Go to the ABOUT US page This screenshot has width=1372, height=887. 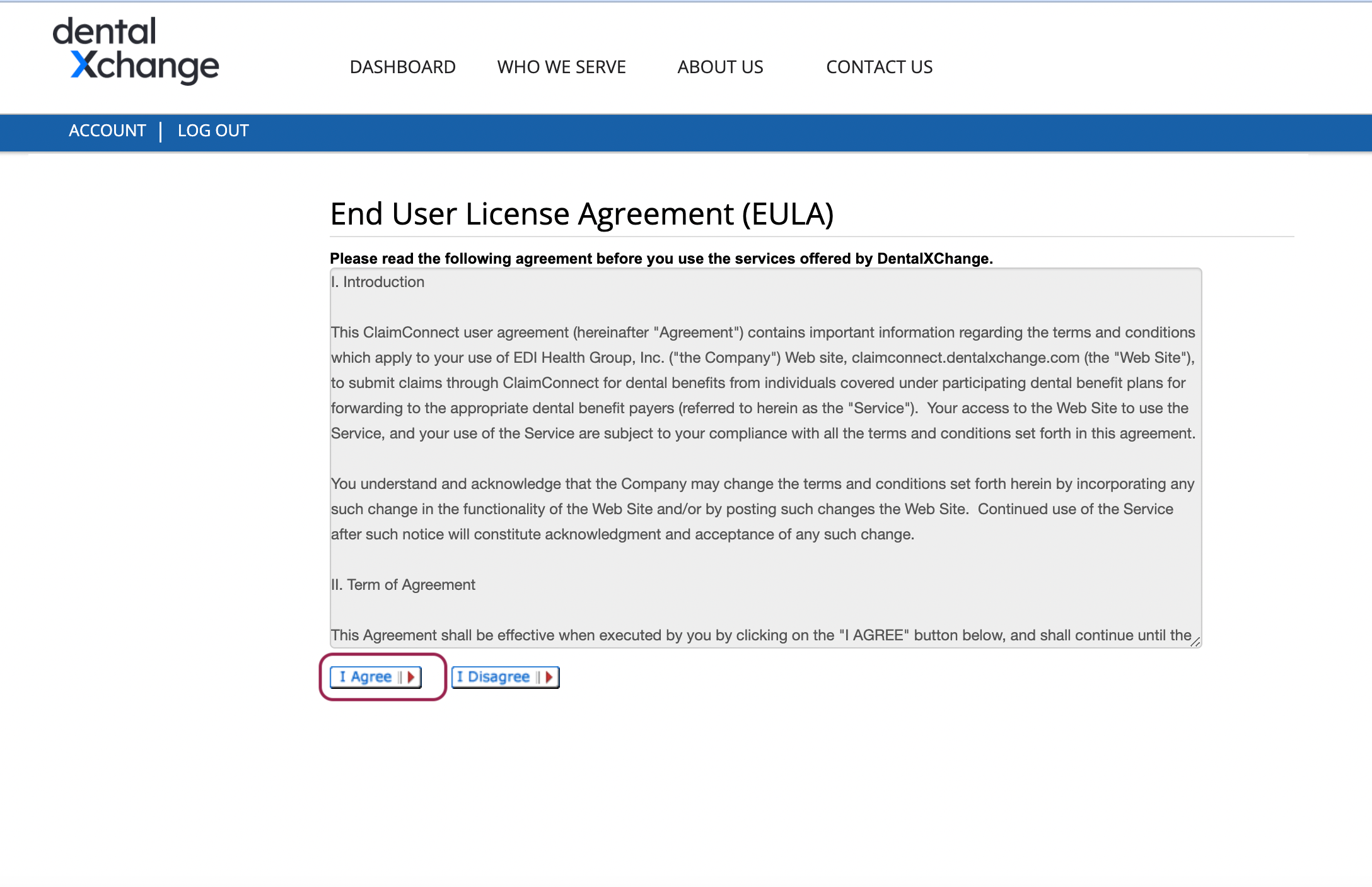(x=720, y=67)
